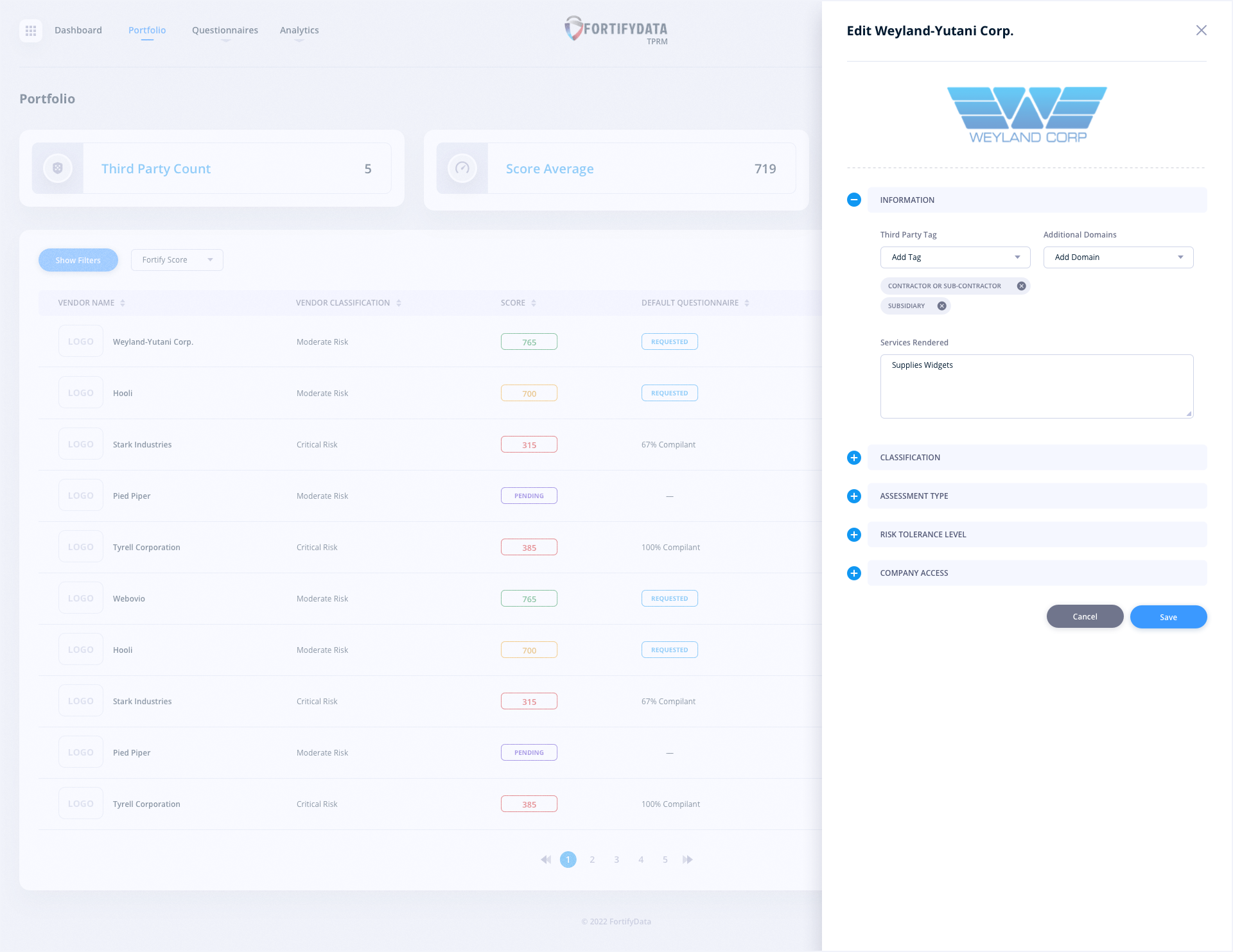Switch to the Dashboard tab
The width and height of the screenshot is (1233, 952).
click(78, 30)
